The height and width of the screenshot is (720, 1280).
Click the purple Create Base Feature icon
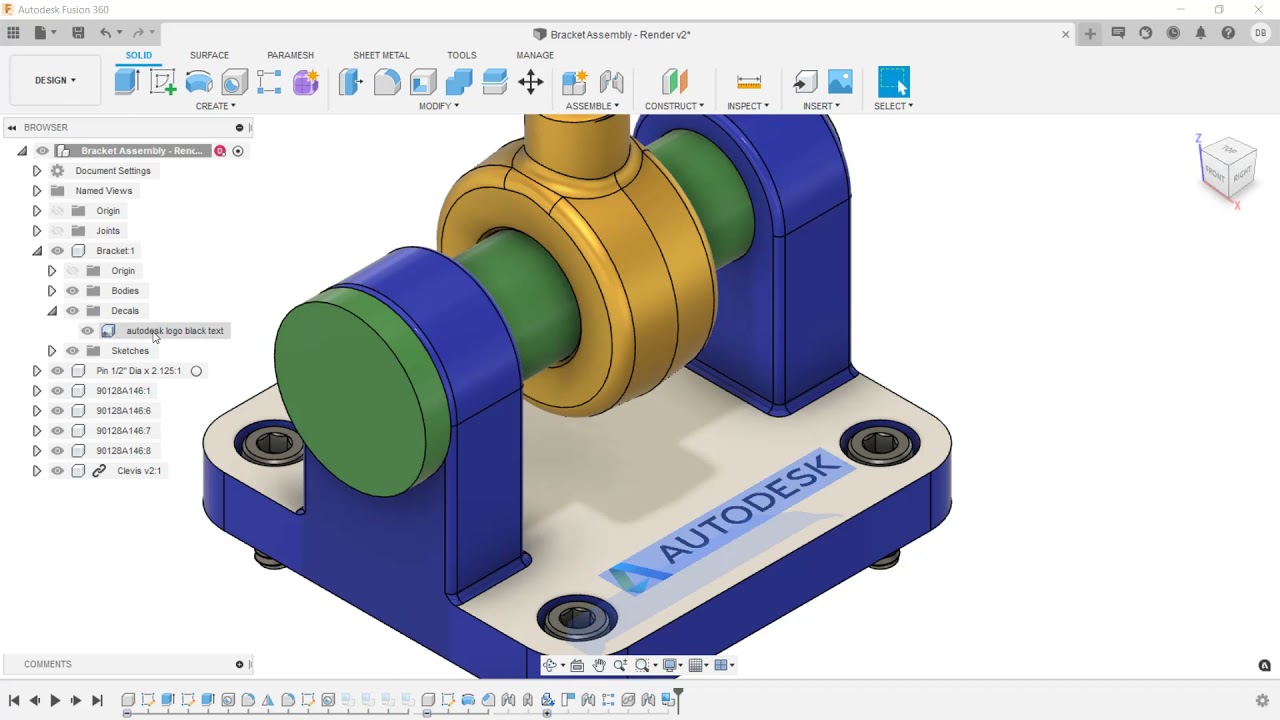pyautogui.click(x=306, y=82)
